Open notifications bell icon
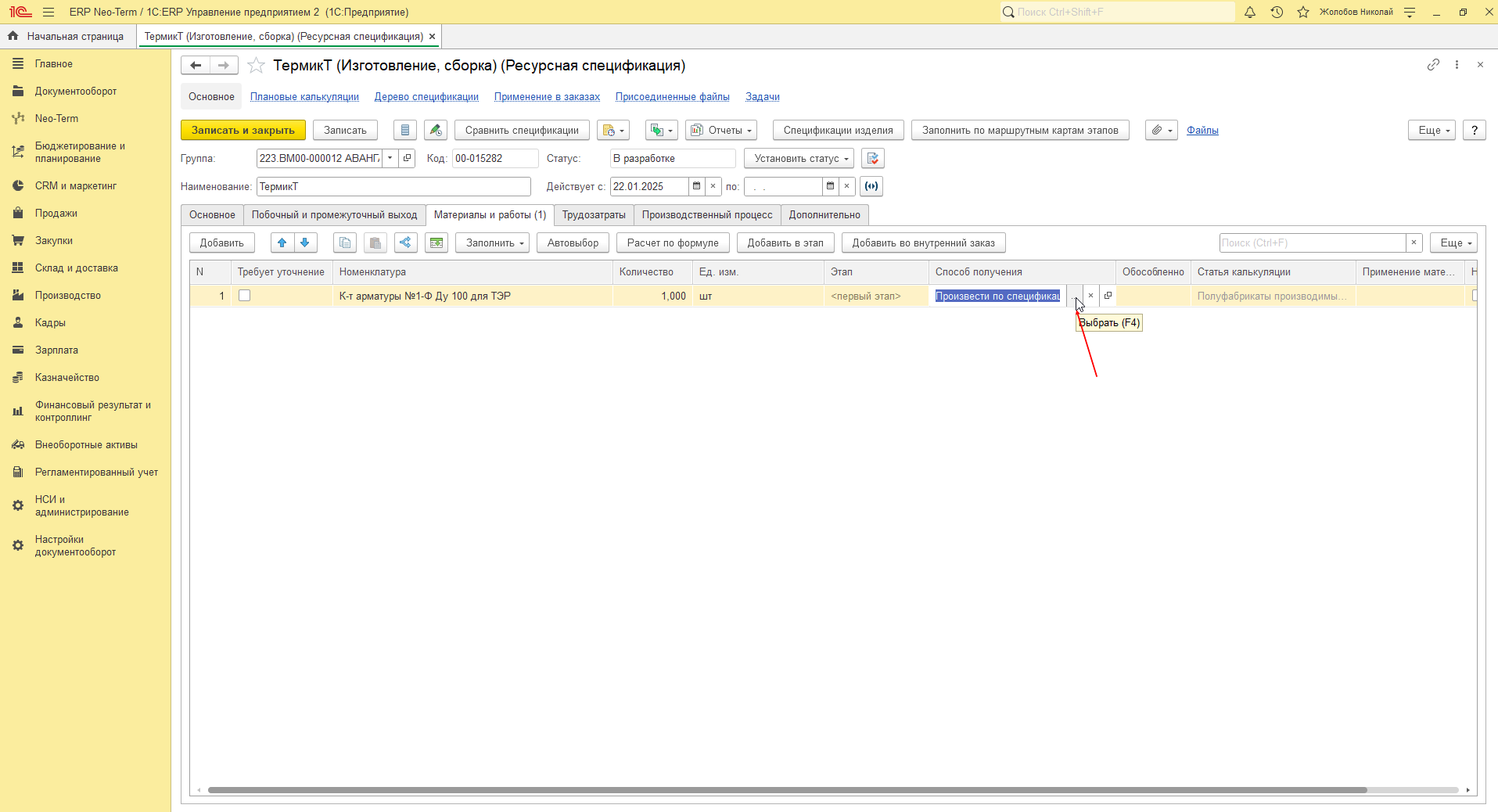Image resolution: width=1498 pixels, height=812 pixels. click(x=1250, y=12)
